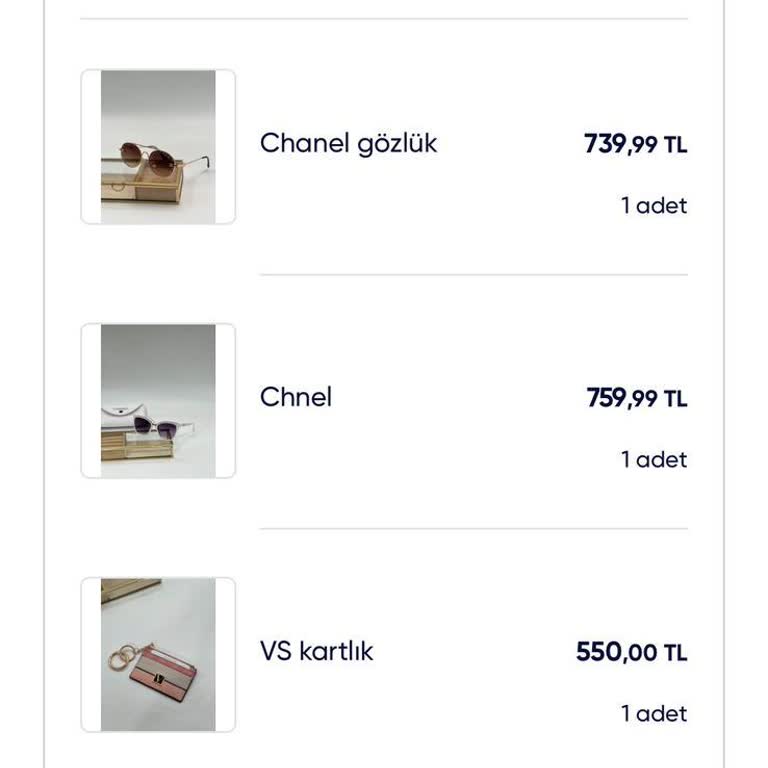The image size is (768, 768).
Task: Click the VS kartlık product name
Action: pyautogui.click(x=316, y=651)
